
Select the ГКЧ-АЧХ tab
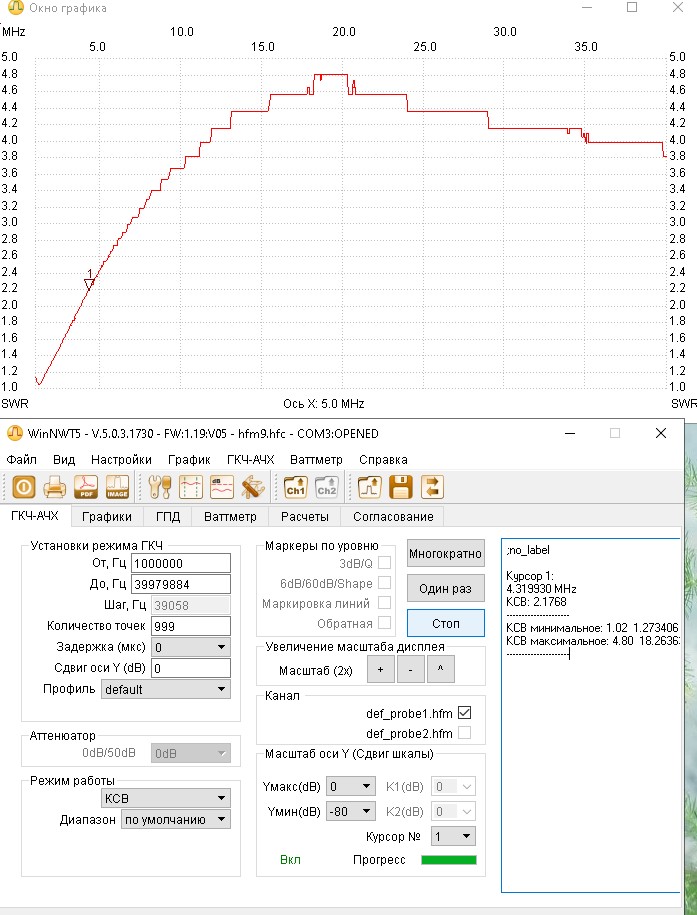35,516
